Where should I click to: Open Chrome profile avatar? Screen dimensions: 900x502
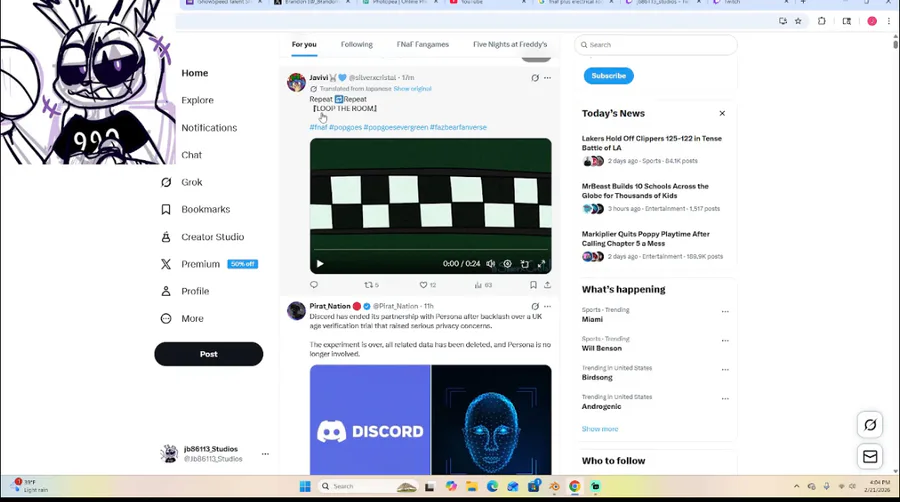coord(872,21)
